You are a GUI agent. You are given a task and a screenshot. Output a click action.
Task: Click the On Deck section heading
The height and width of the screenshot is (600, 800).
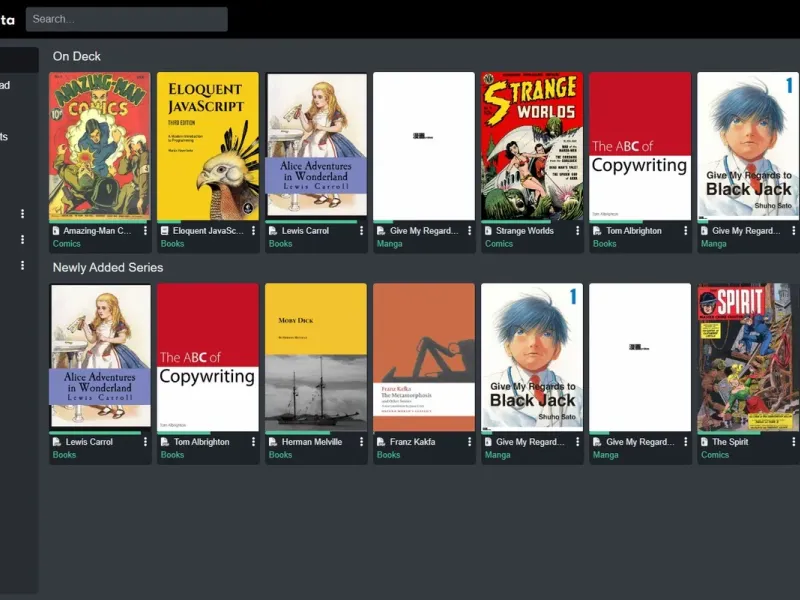pos(77,56)
